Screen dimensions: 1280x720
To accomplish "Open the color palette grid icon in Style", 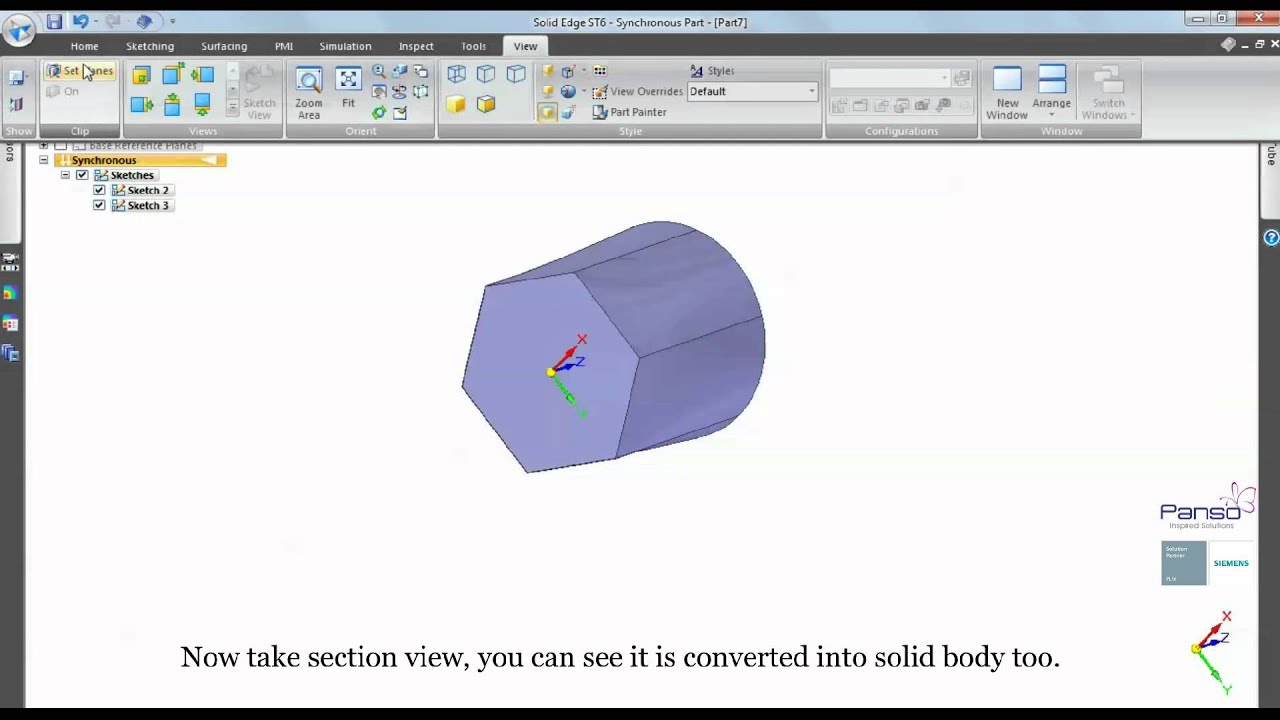I will (x=600, y=71).
